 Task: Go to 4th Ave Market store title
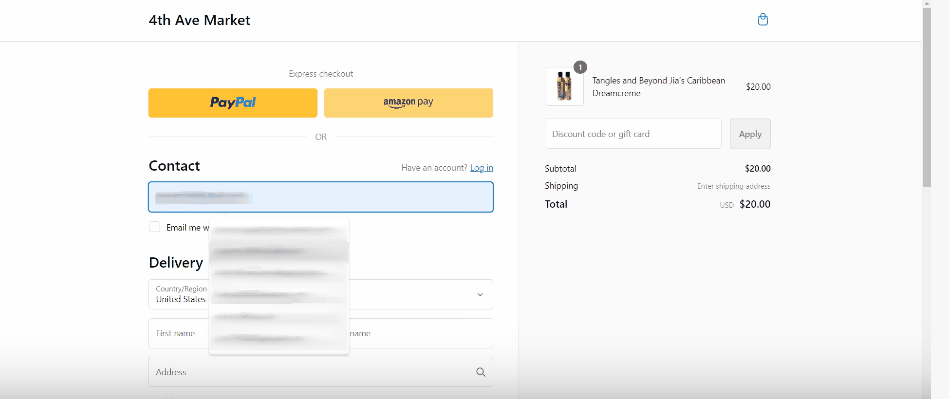[199, 20]
